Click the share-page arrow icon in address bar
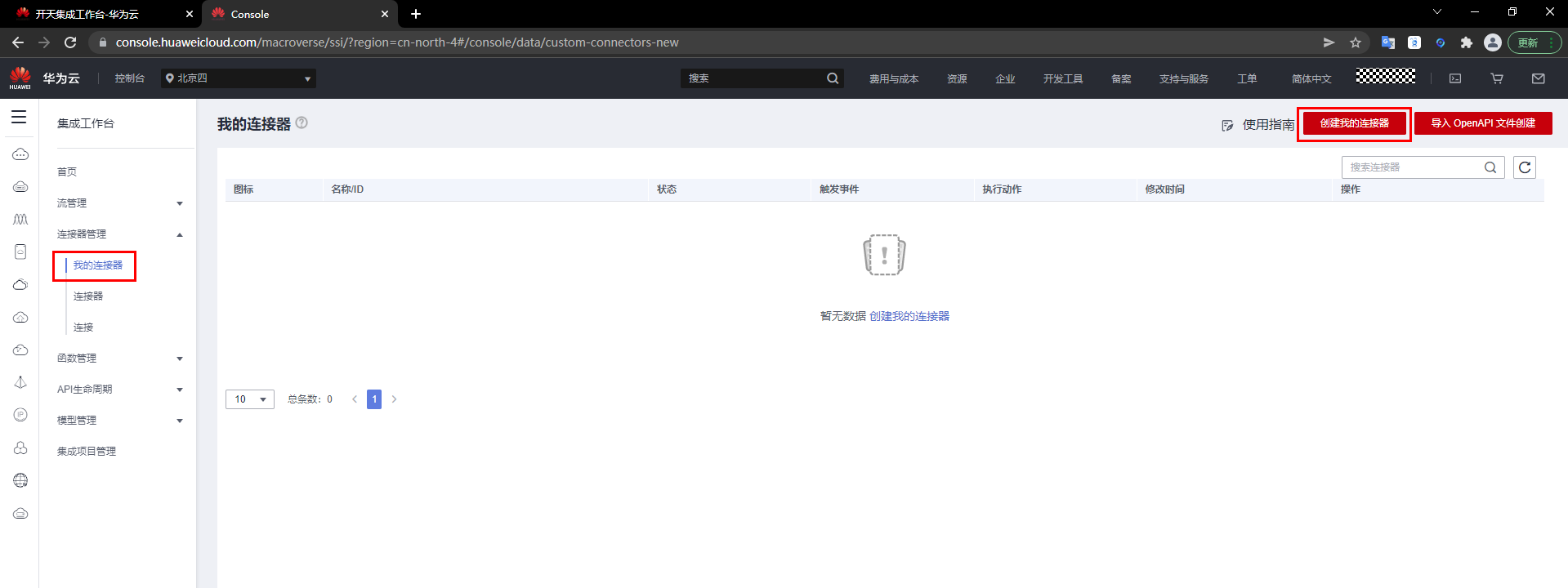The height and width of the screenshot is (588, 1568). pyautogui.click(x=1329, y=42)
